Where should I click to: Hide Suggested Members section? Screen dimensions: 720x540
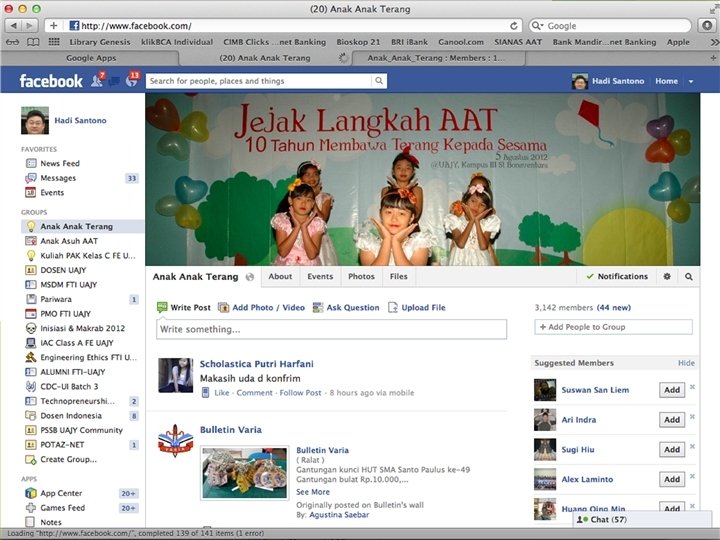(x=686, y=363)
